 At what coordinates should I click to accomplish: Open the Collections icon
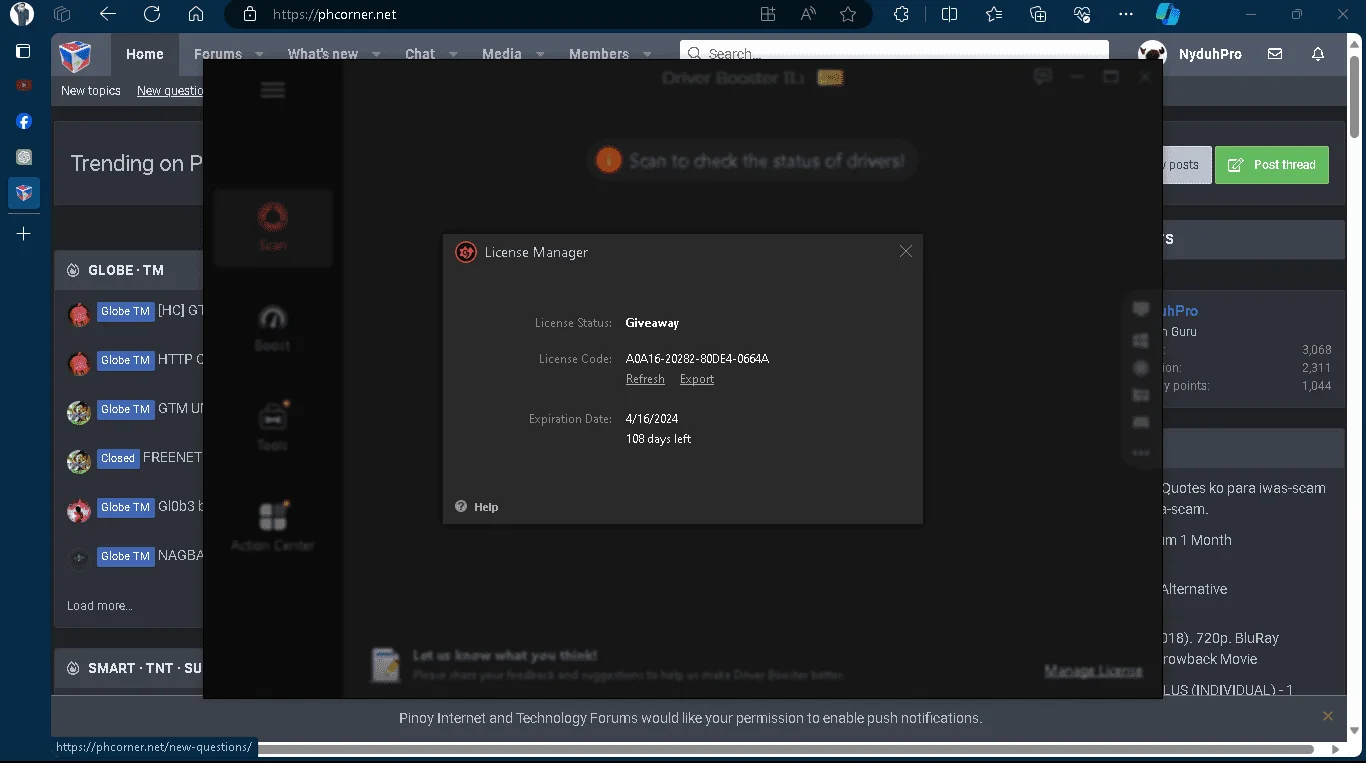1038,14
